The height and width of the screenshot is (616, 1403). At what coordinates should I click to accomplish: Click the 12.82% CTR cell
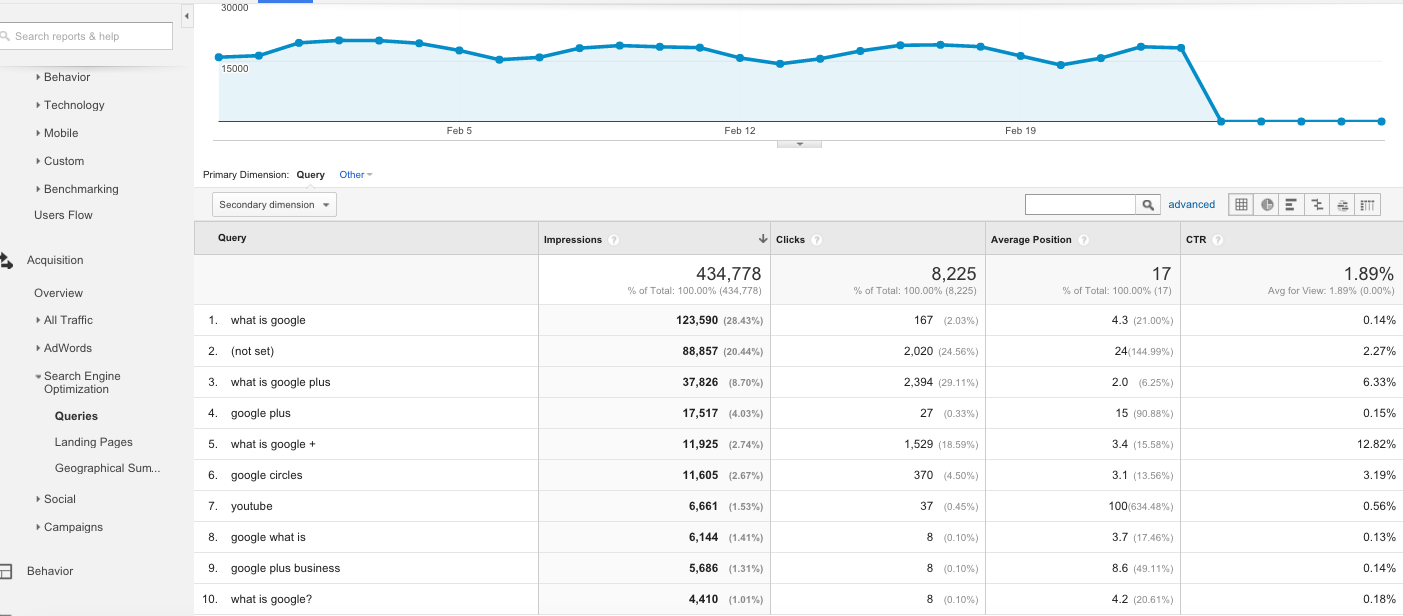coord(1377,444)
